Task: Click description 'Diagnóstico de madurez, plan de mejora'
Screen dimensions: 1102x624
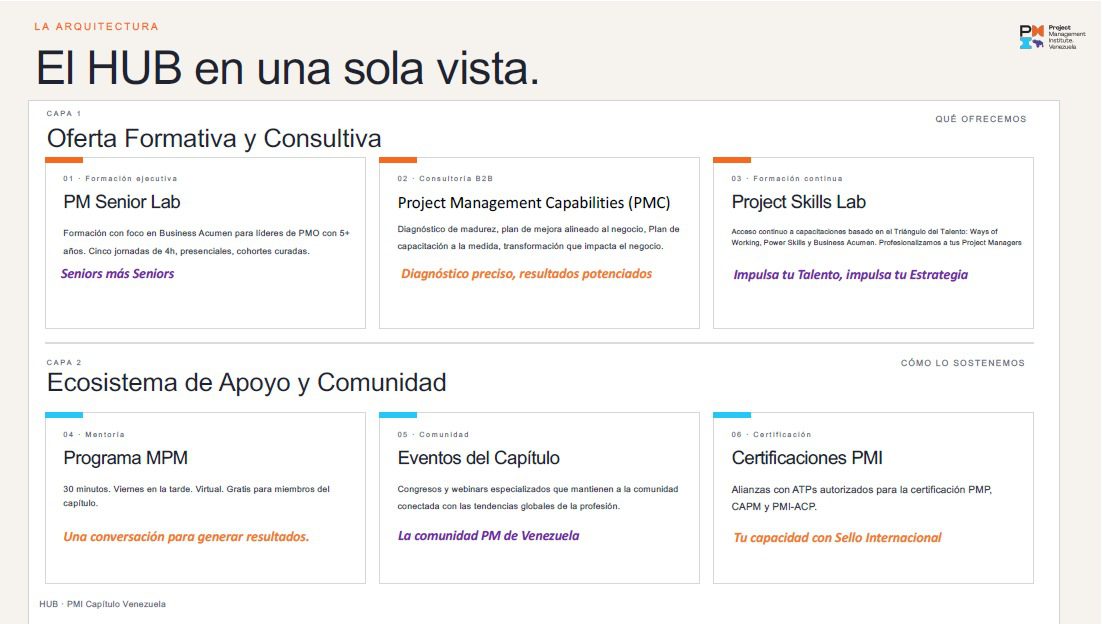Action: pos(538,238)
